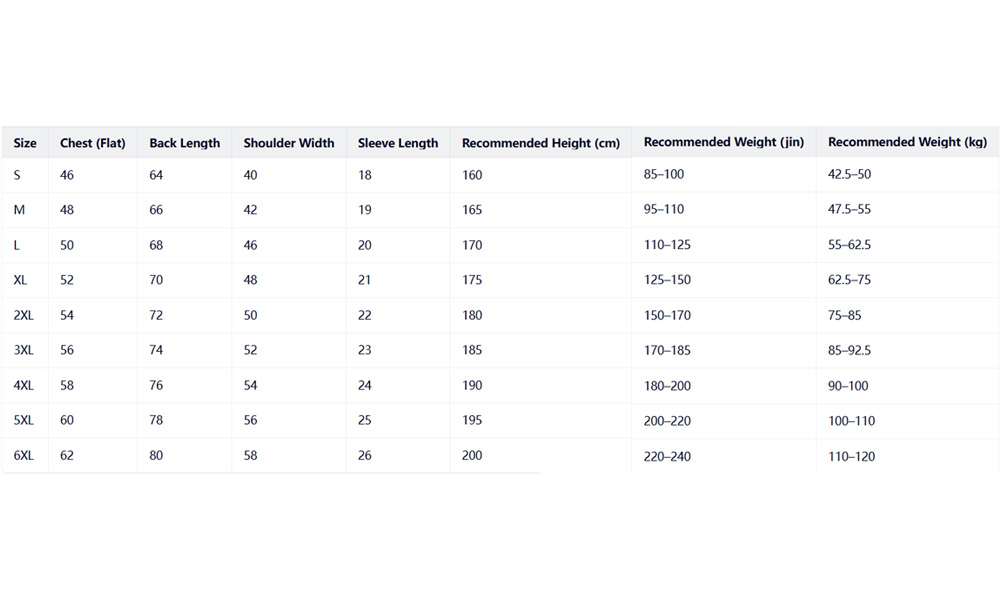
Task: Click sleeve length value 24
Action: click(x=365, y=385)
